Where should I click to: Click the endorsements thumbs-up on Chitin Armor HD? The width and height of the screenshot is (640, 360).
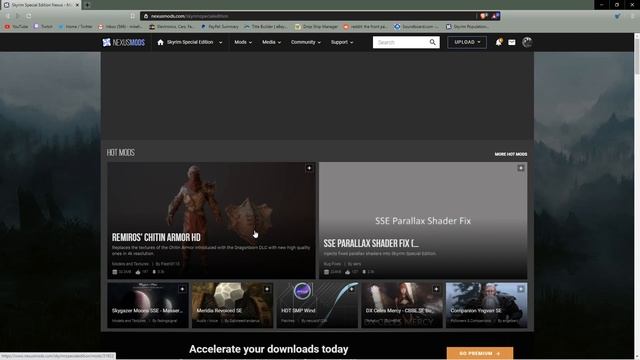[x=138, y=272]
